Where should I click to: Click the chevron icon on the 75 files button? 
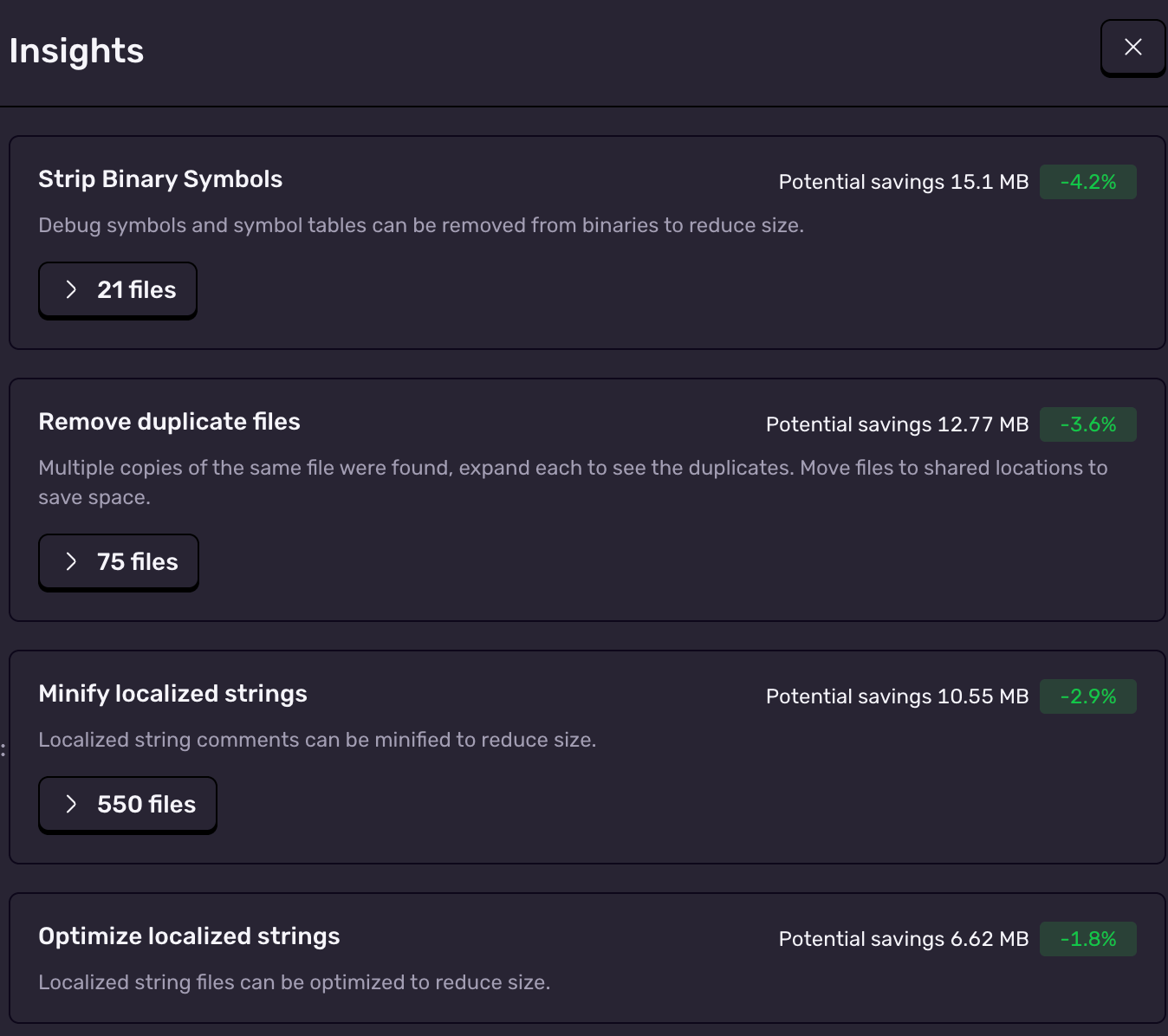pyautogui.click(x=71, y=561)
